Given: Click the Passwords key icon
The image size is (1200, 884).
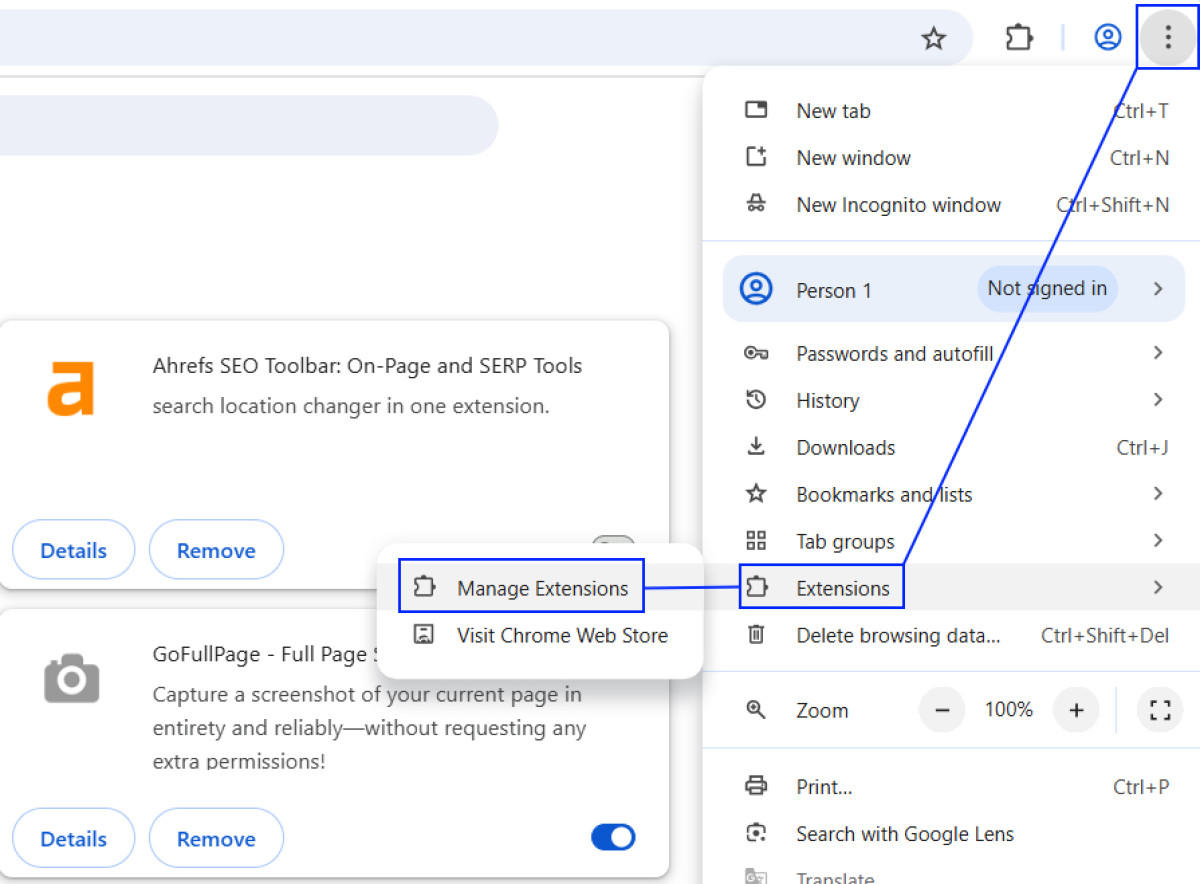Looking at the screenshot, I should tap(757, 353).
